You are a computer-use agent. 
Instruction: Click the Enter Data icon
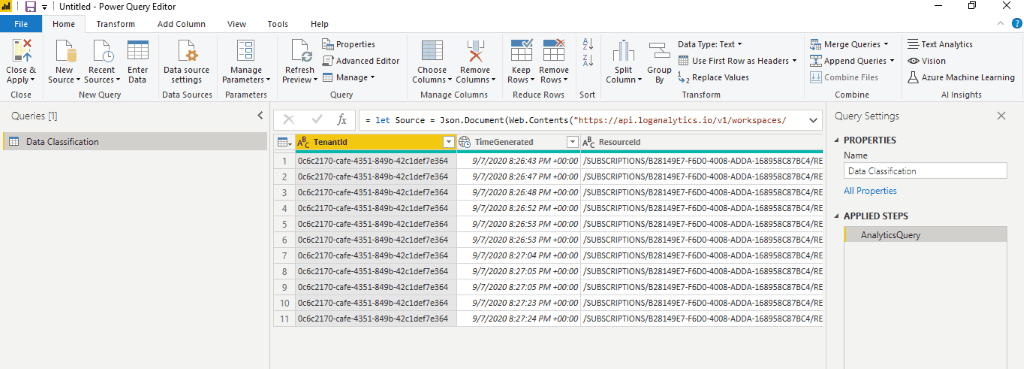138,51
